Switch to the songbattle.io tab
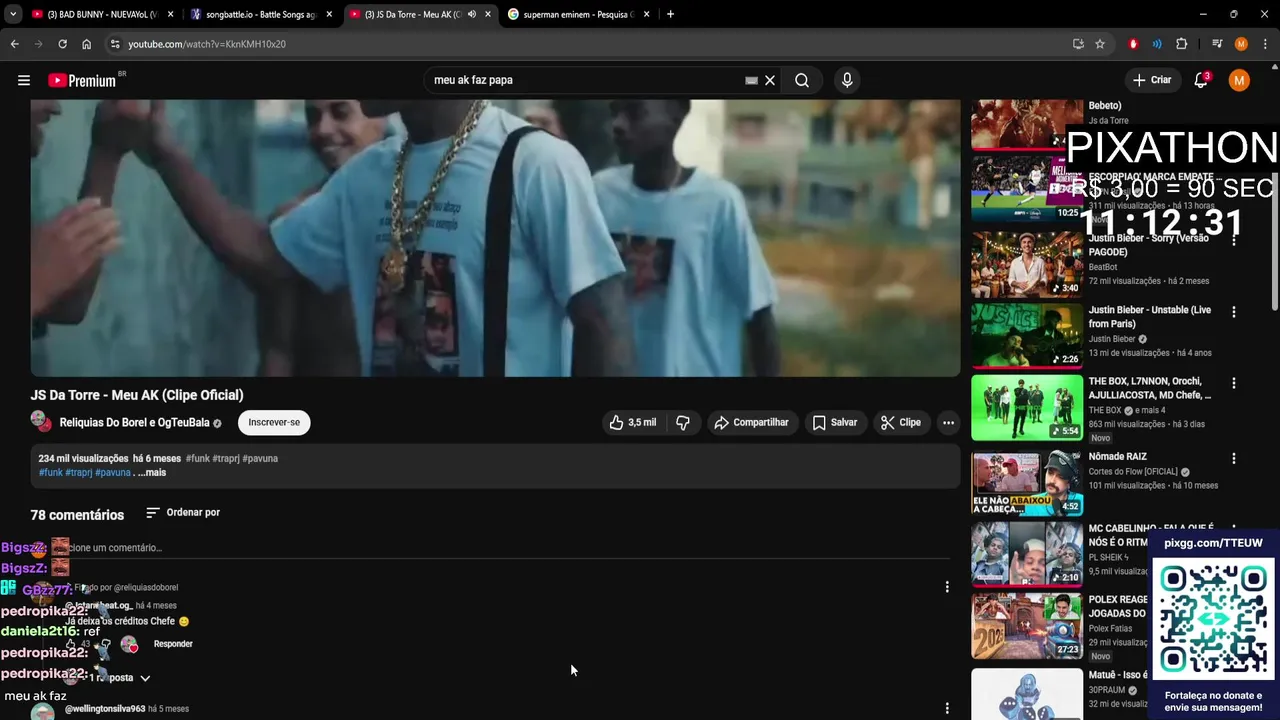Screen dimensions: 1280x720 point(260,14)
